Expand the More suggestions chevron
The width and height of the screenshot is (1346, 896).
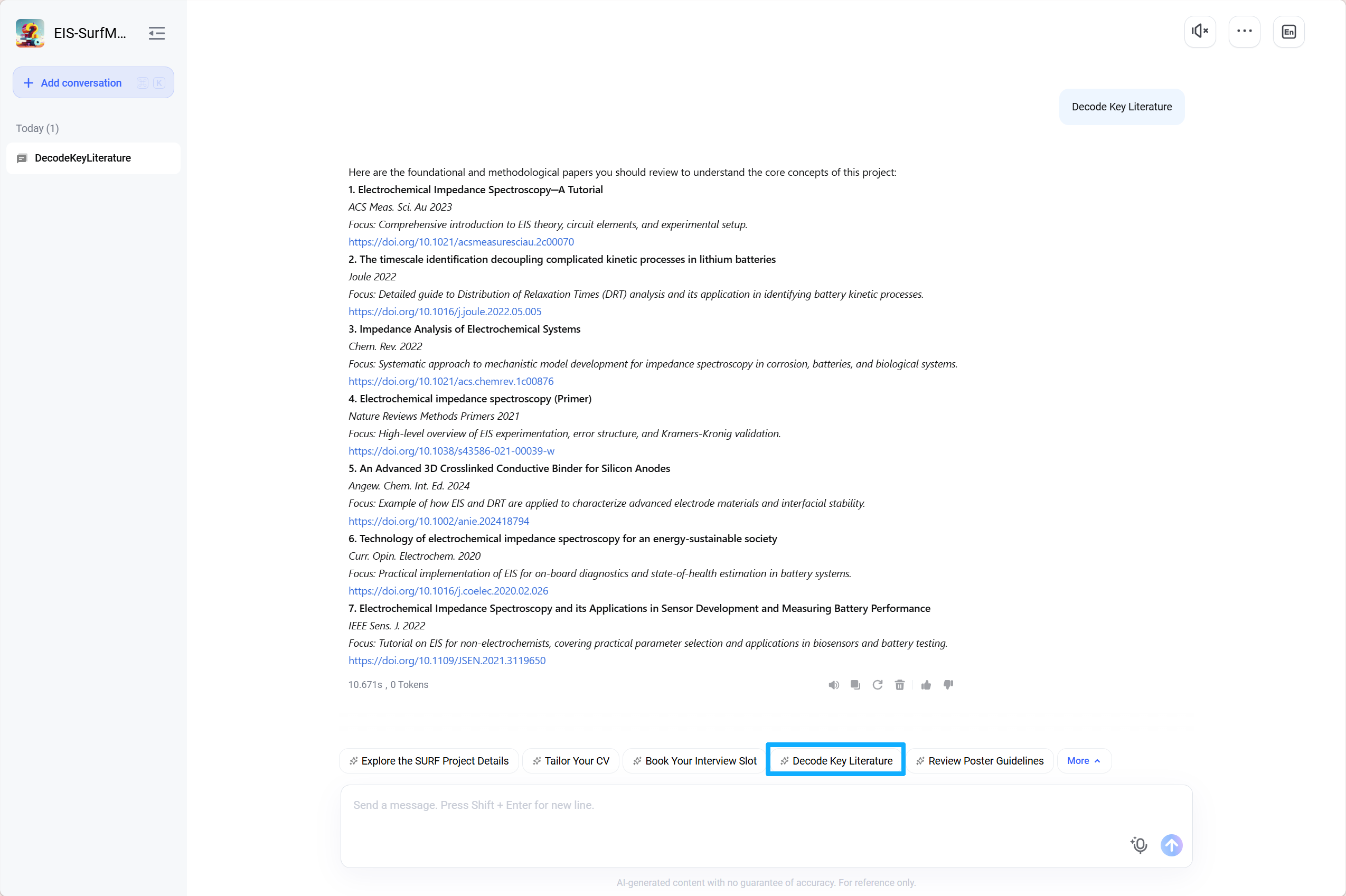[x=1084, y=761]
